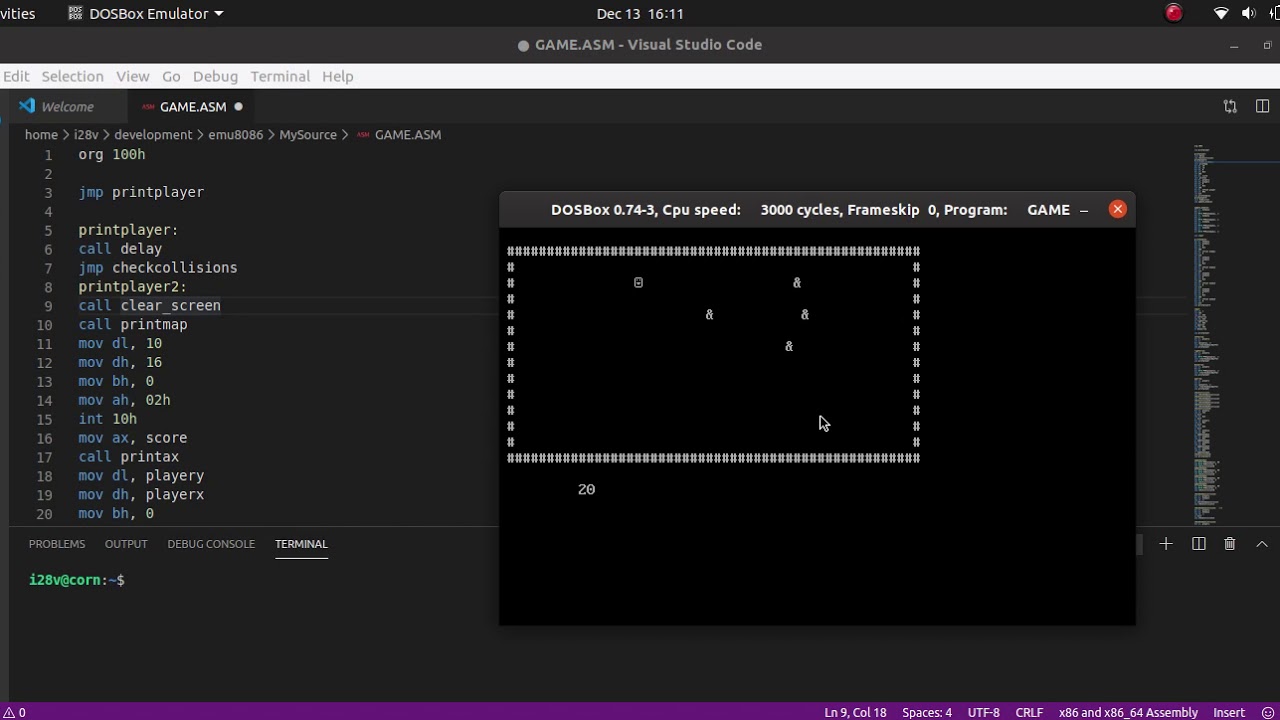Split the editor to the right
1280x720 pixels.
(x=1262, y=106)
